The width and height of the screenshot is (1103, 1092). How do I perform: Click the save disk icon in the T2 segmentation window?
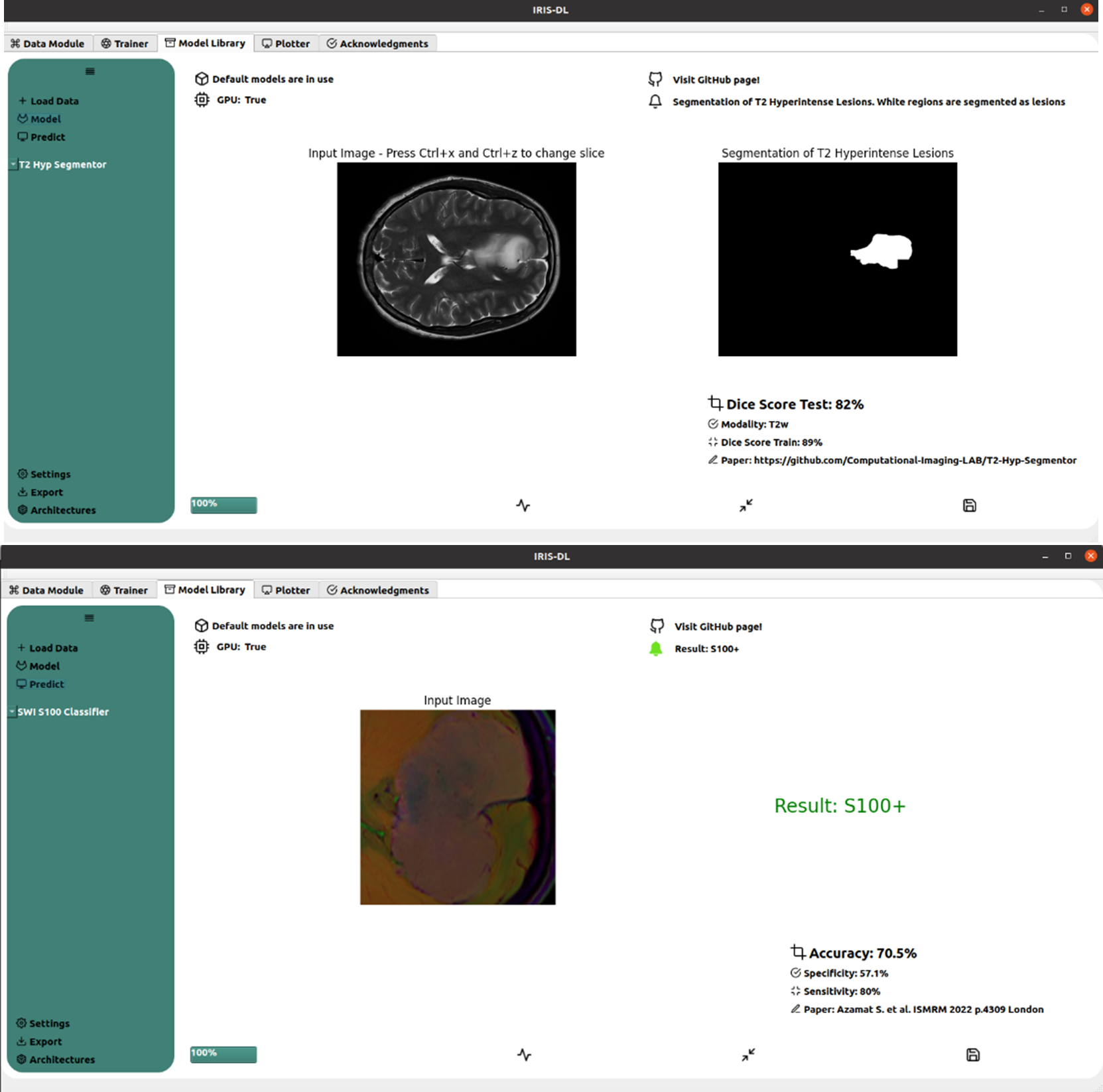pyautogui.click(x=969, y=506)
